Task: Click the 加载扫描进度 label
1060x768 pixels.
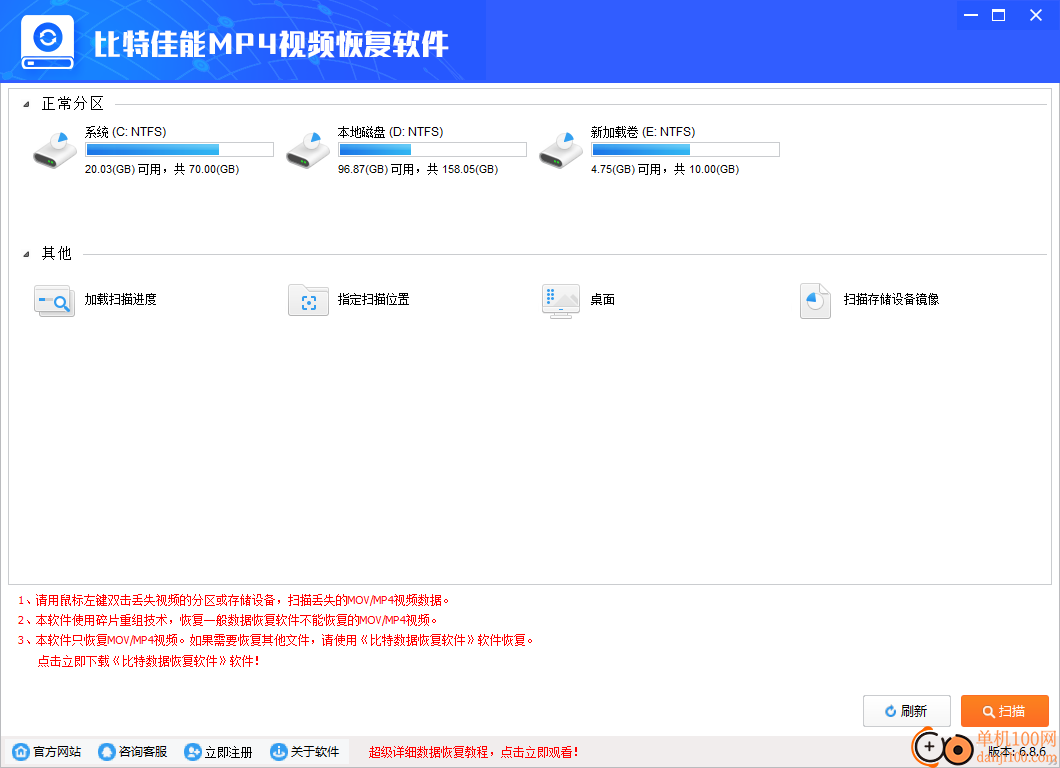Action: (120, 299)
